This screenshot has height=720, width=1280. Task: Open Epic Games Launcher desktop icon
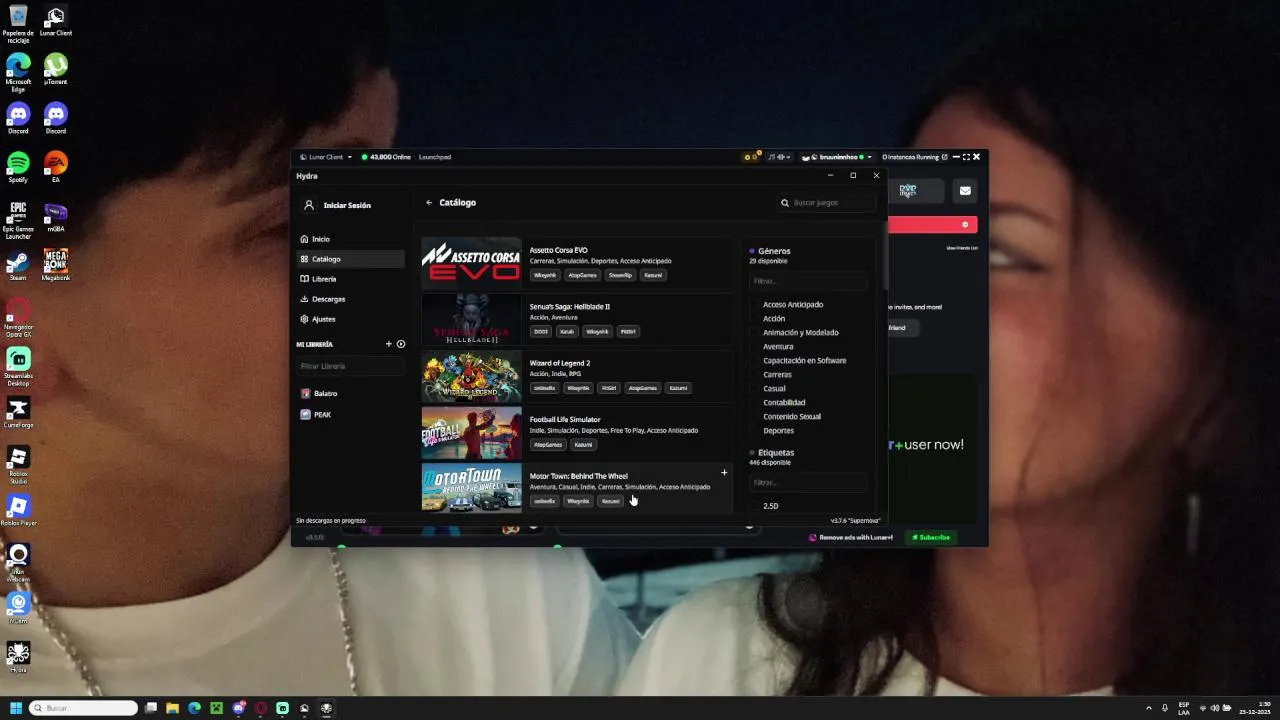[18, 220]
